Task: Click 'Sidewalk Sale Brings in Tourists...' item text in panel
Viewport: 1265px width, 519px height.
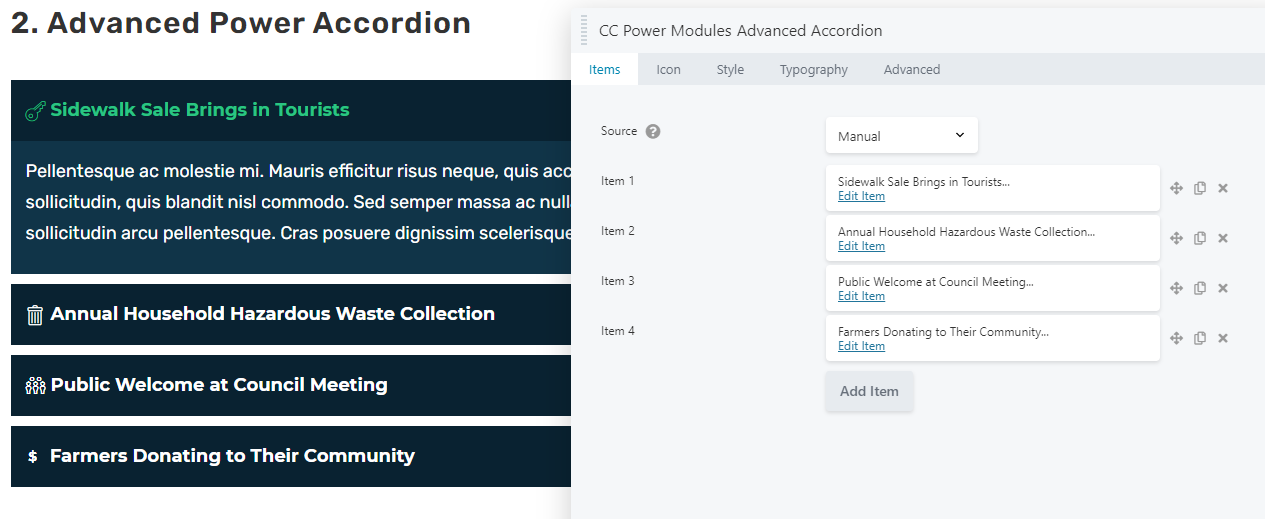Action: (924, 182)
